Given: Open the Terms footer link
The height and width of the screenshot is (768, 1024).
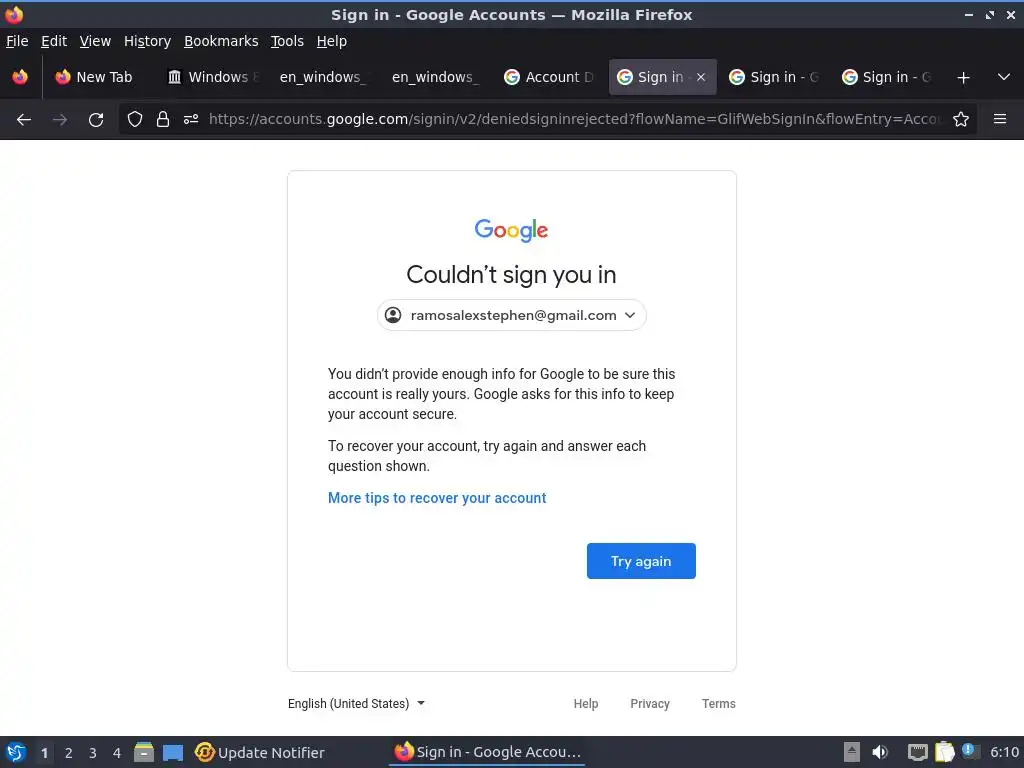Looking at the screenshot, I should tap(718, 703).
